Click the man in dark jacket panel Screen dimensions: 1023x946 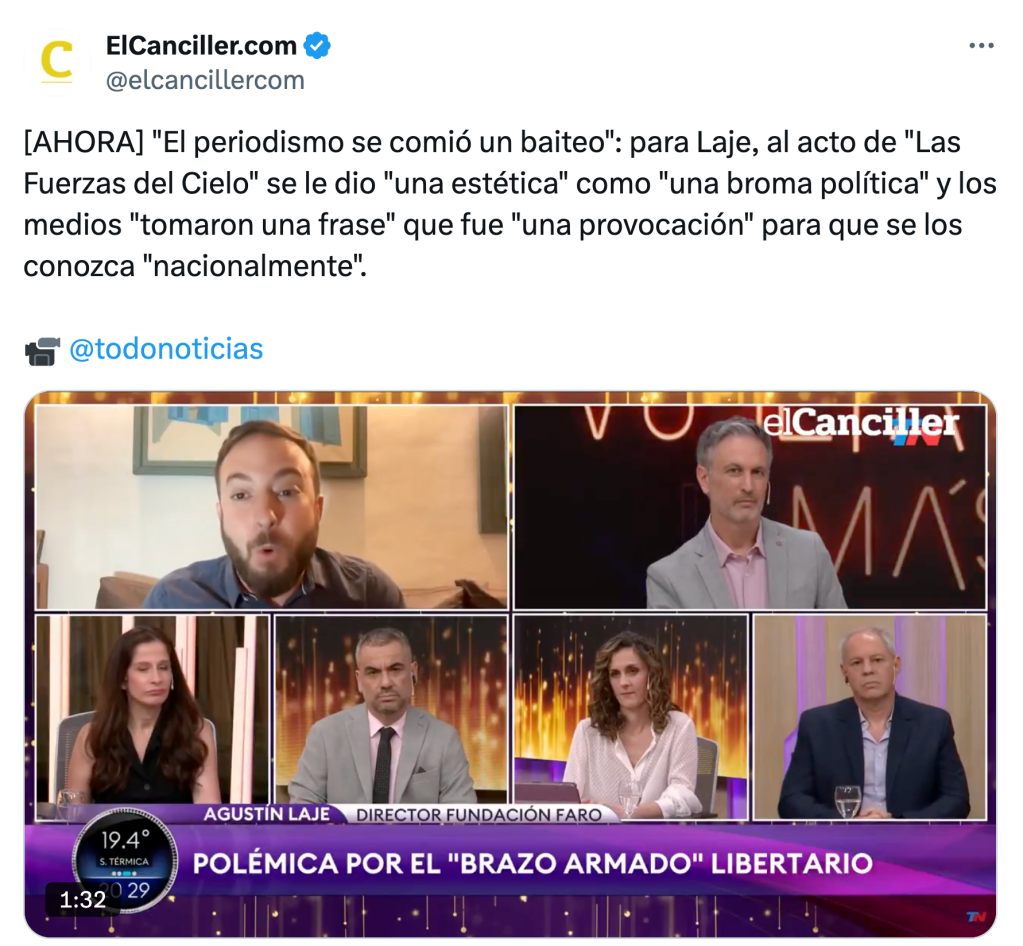[870, 716]
